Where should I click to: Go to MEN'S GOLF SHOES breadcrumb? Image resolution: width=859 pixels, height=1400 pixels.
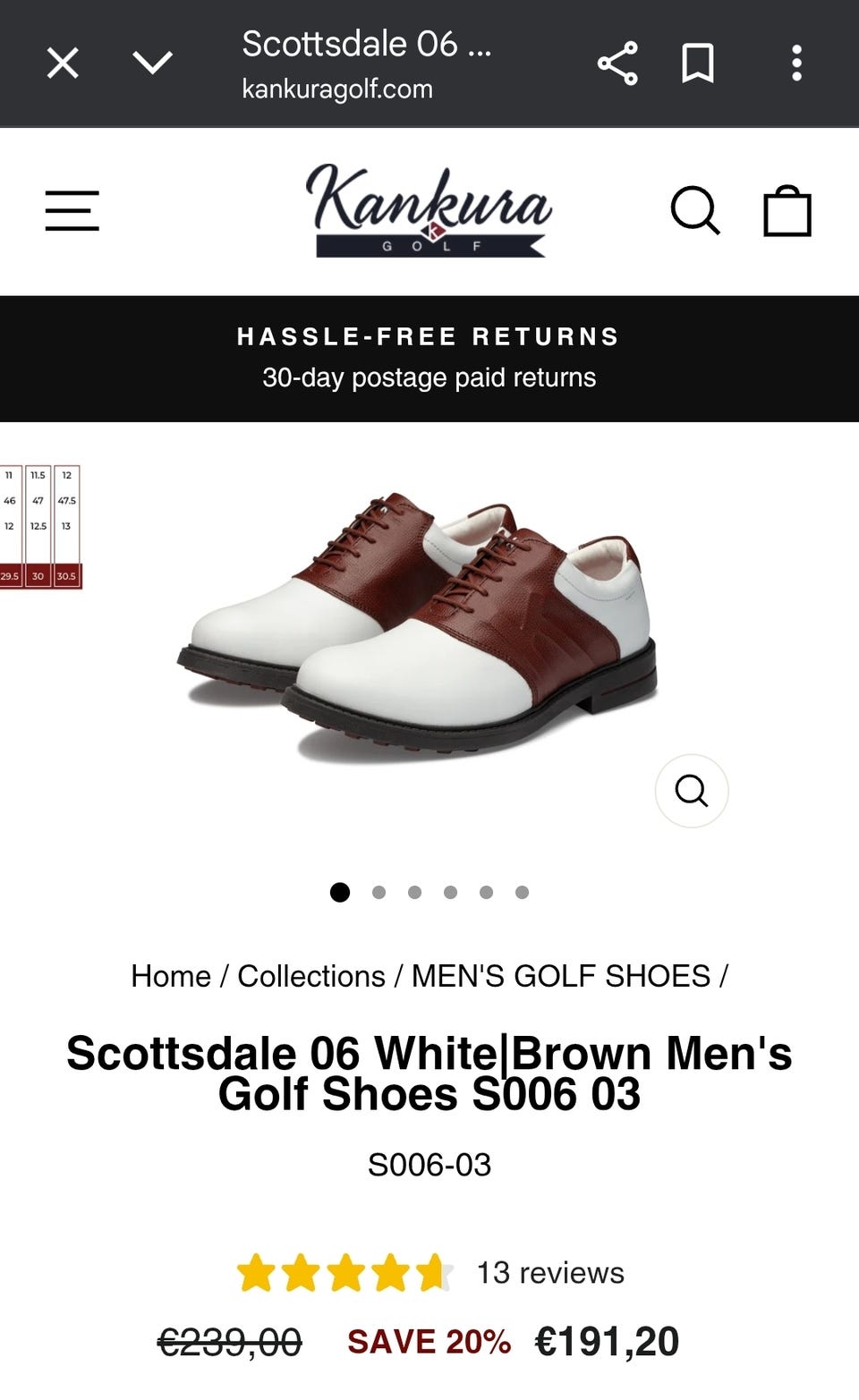pos(561,976)
